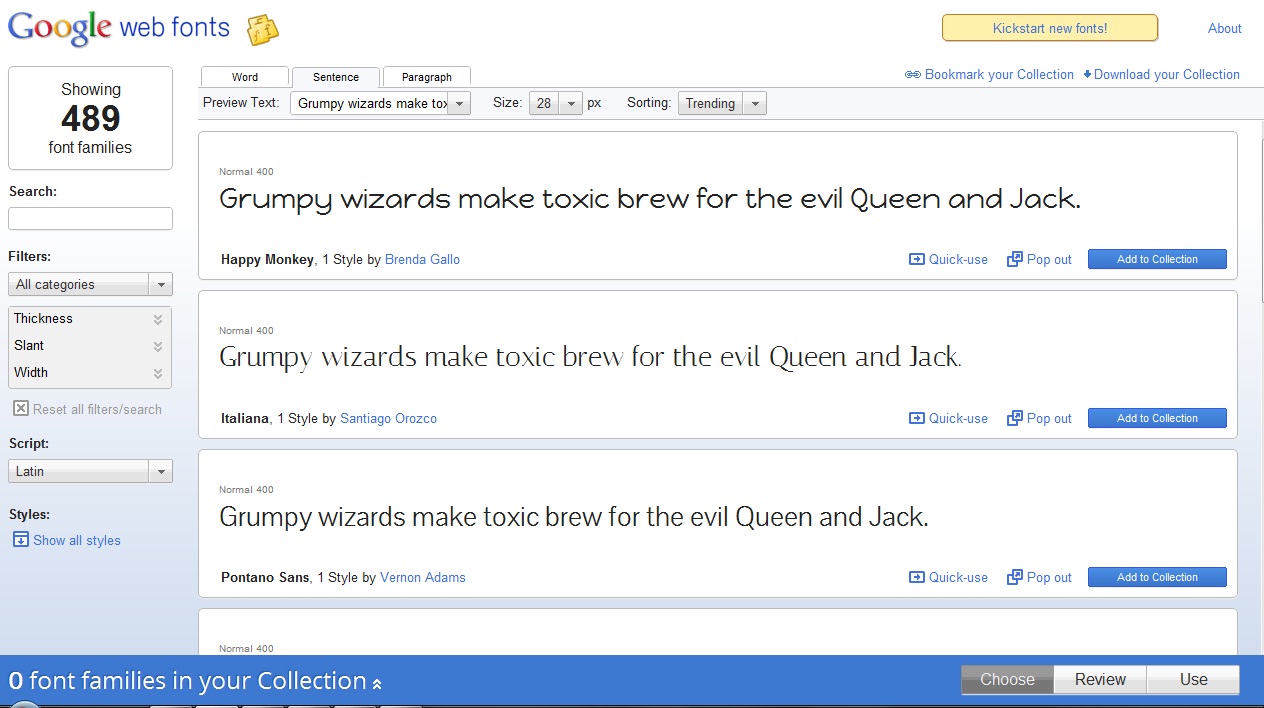Click Quick-use icon for Pontano Sans
Image resolution: width=1264 pixels, height=708 pixels.
(x=916, y=577)
